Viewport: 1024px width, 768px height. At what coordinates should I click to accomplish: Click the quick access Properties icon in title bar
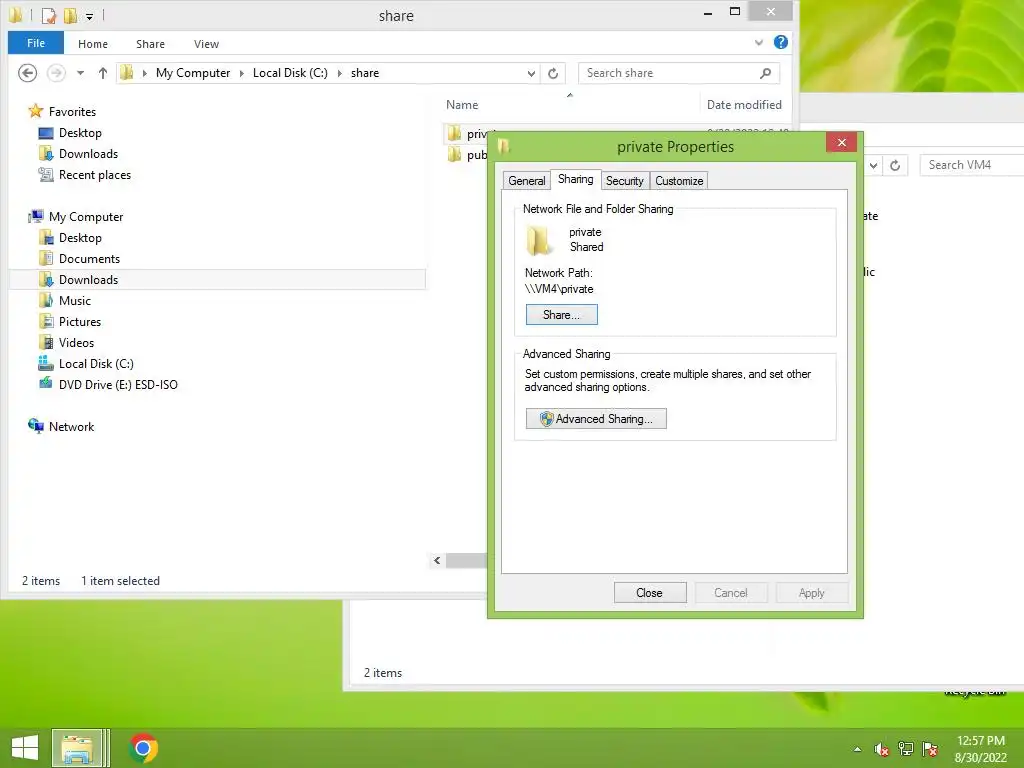[x=49, y=15]
